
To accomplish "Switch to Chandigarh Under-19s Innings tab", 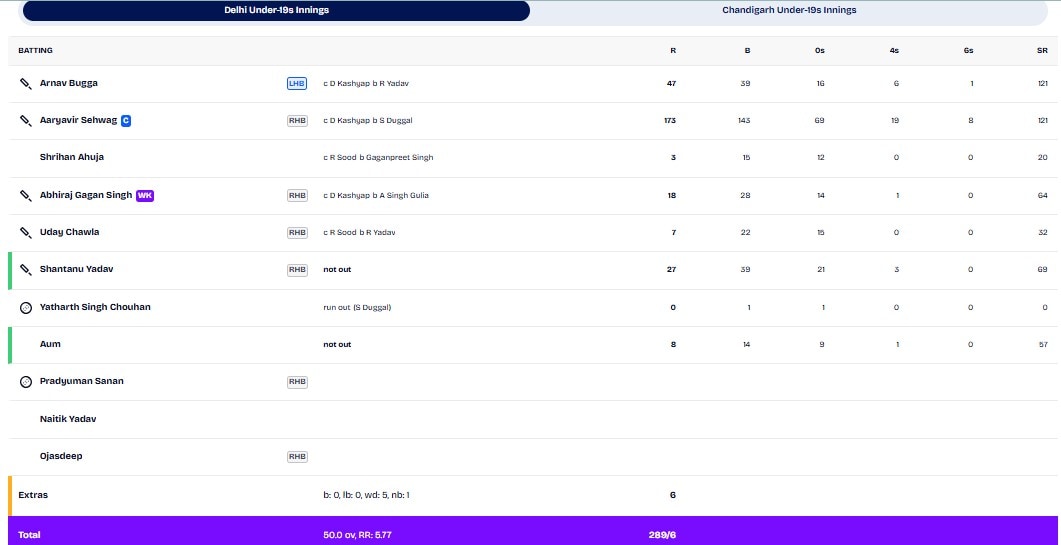I will coord(789,10).
